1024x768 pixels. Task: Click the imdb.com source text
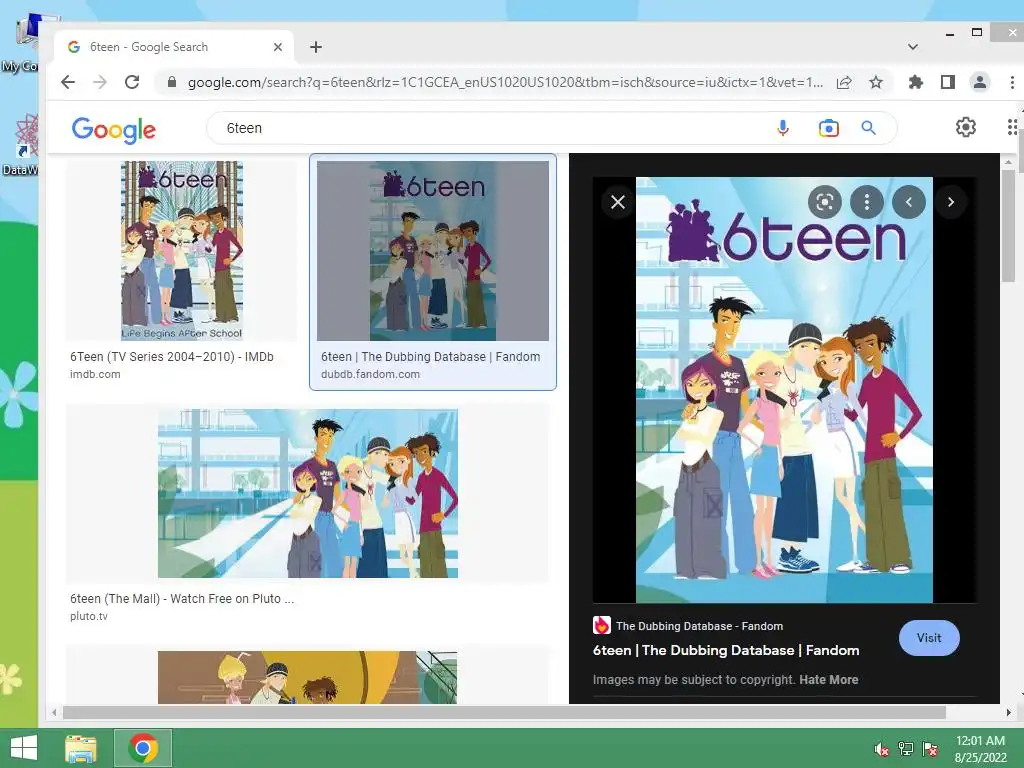pos(95,374)
